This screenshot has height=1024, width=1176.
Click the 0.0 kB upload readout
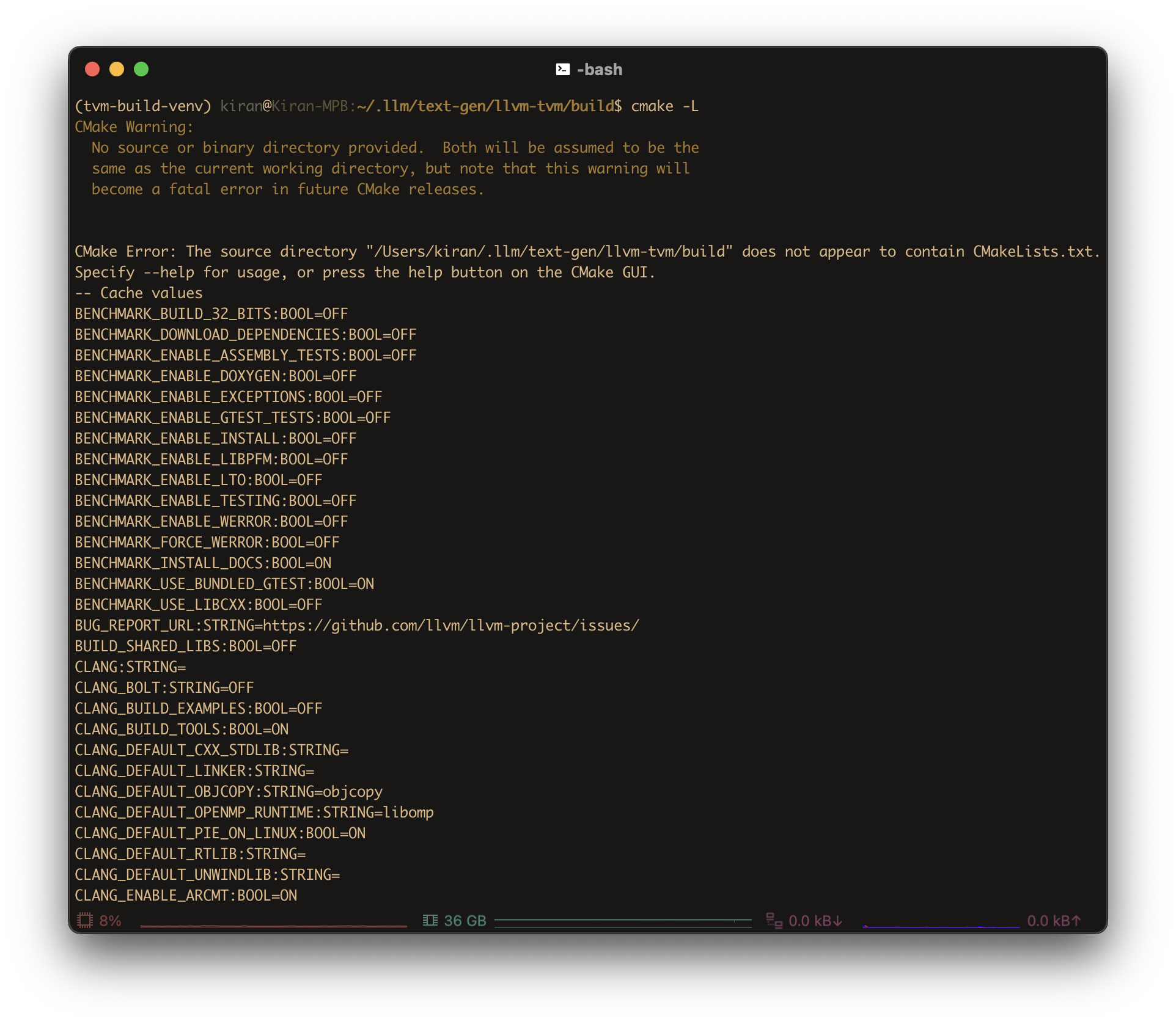pos(1054,921)
